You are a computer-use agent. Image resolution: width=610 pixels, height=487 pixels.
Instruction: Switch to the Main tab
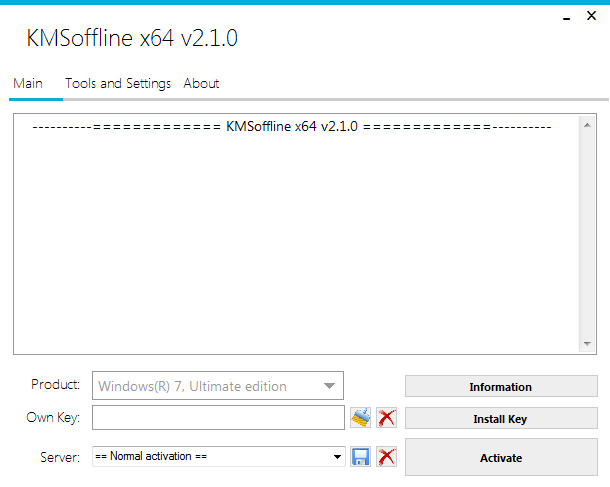(28, 84)
